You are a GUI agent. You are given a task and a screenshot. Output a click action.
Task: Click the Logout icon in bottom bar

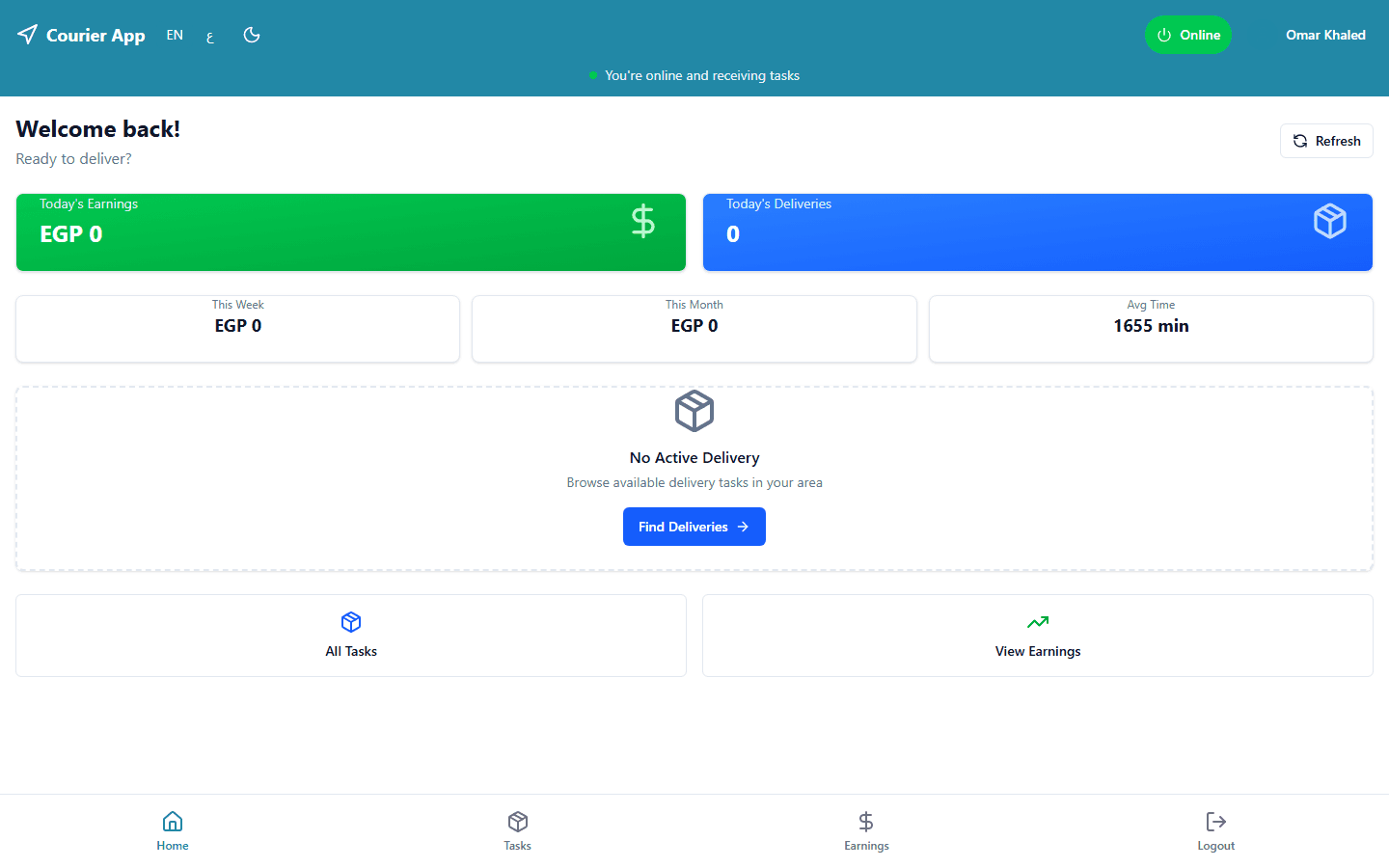click(1216, 822)
